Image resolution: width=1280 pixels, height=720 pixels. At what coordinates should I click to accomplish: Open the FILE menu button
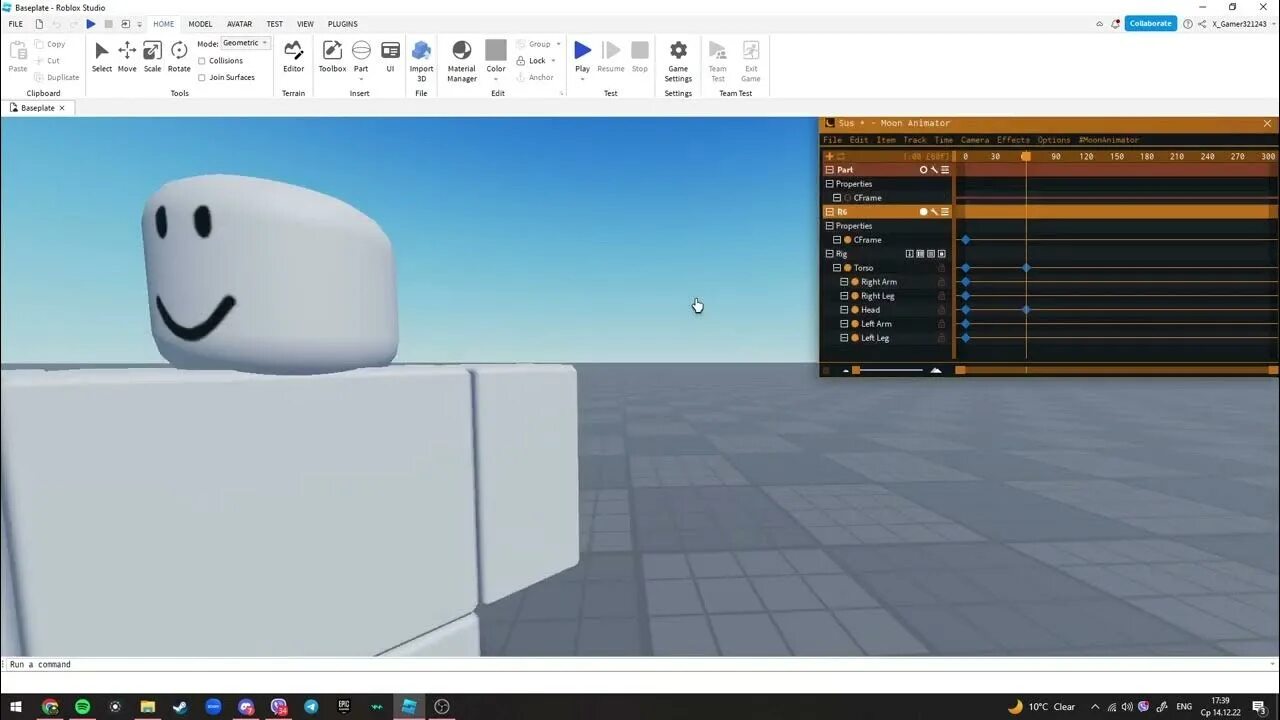pyautogui.click(x=15, y=24)
